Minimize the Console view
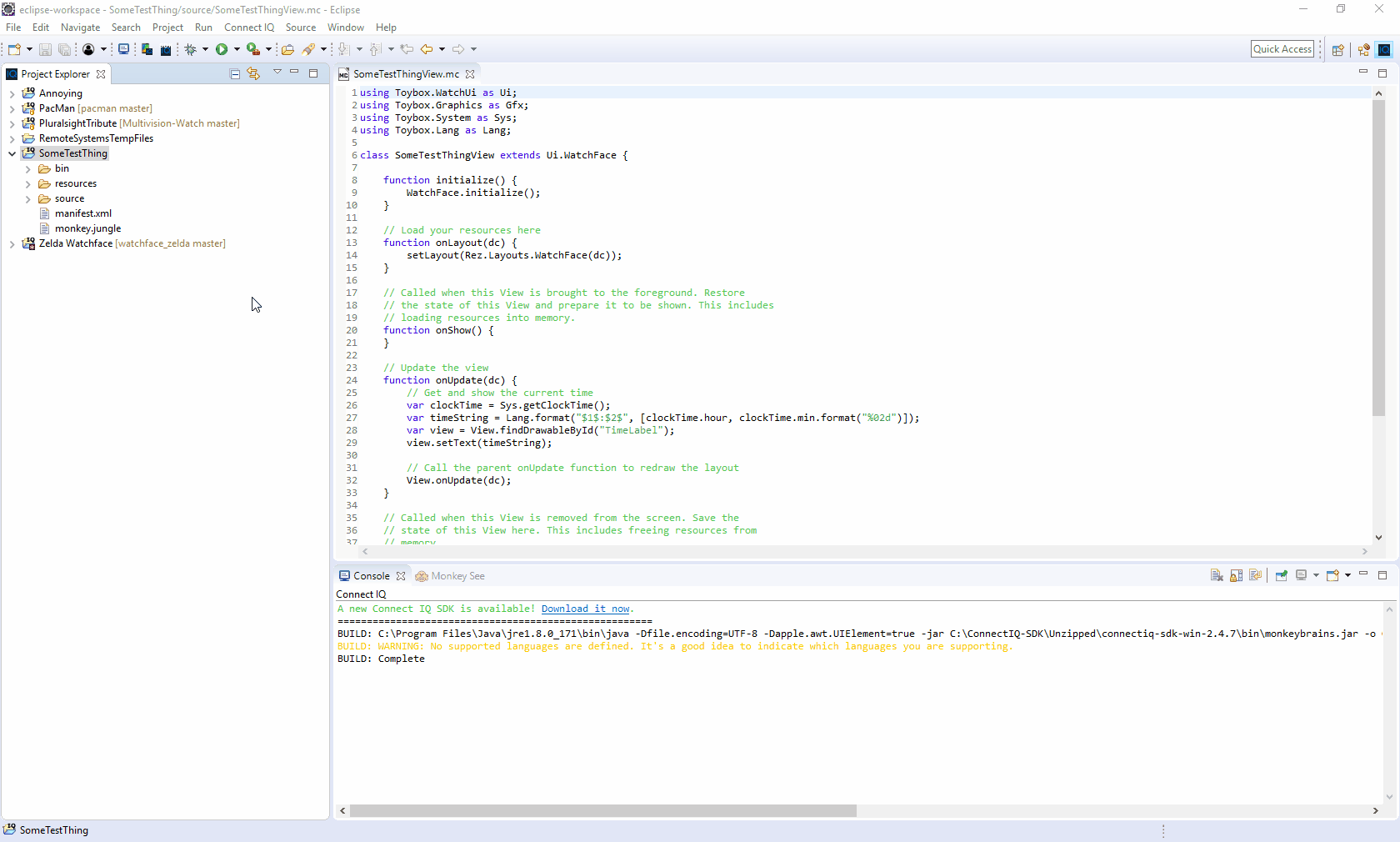Image resolution: width=1400 pixels, height=842 pixels. 1363,574
